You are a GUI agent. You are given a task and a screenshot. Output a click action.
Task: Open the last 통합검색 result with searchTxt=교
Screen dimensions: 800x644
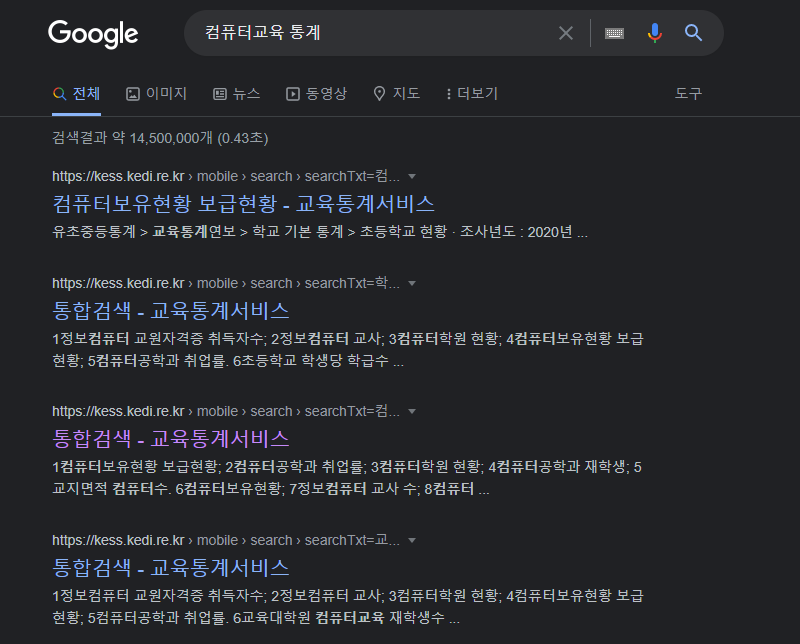pyautogui.click(x=171, y=567)
